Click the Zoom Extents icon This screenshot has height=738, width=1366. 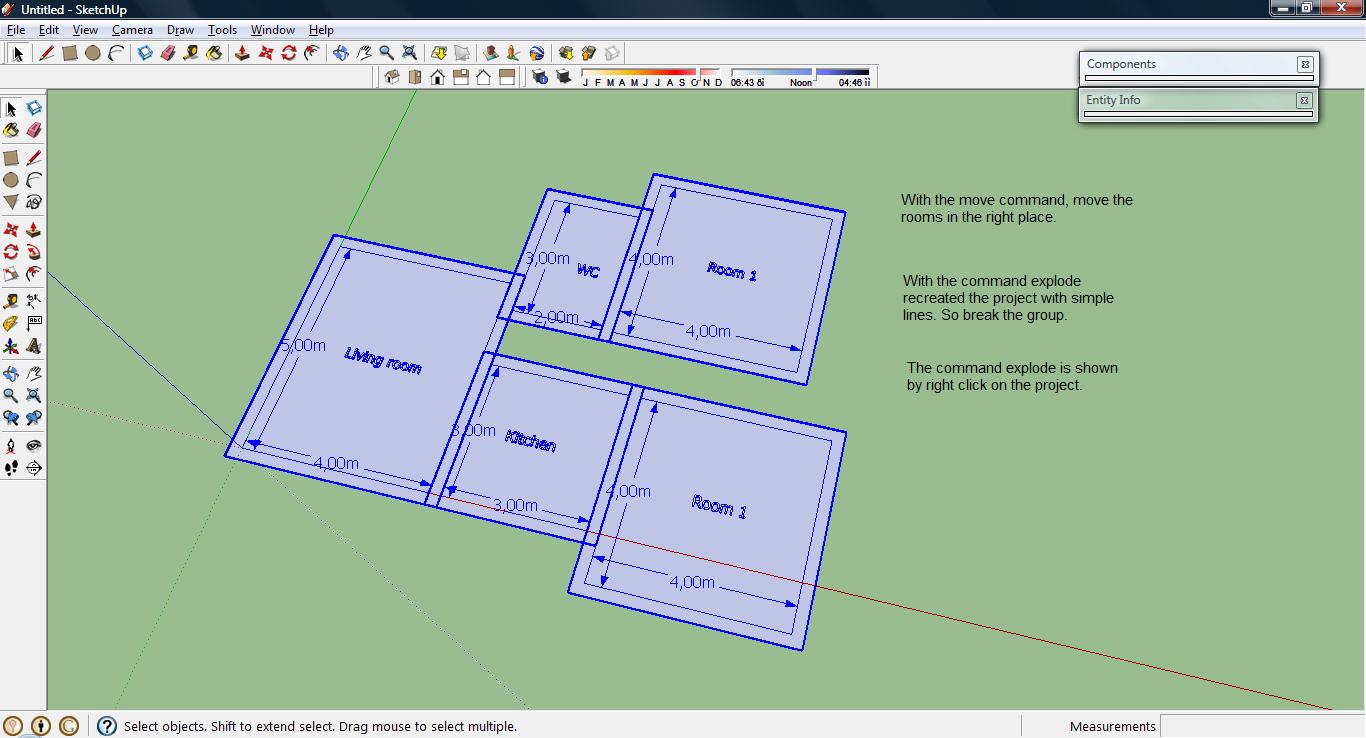pyautogui.click(x=409, y=53)
